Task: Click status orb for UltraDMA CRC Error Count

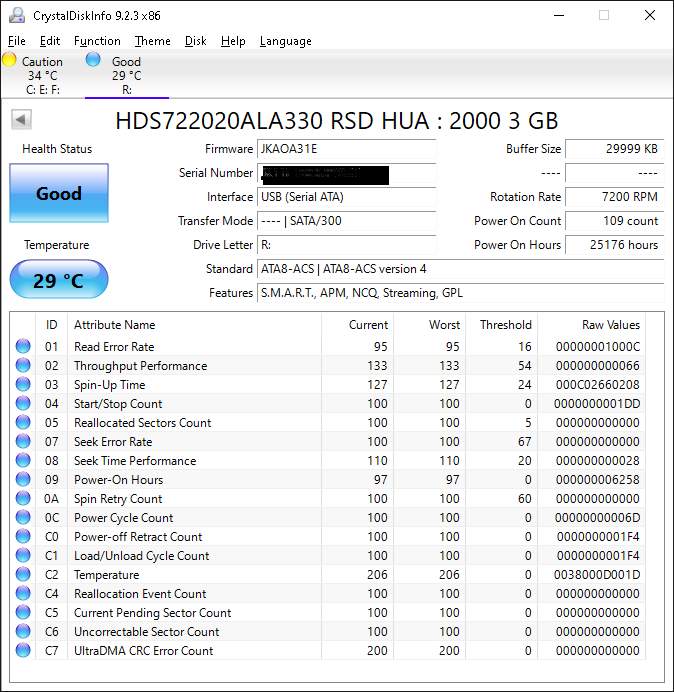Action: 23,650
